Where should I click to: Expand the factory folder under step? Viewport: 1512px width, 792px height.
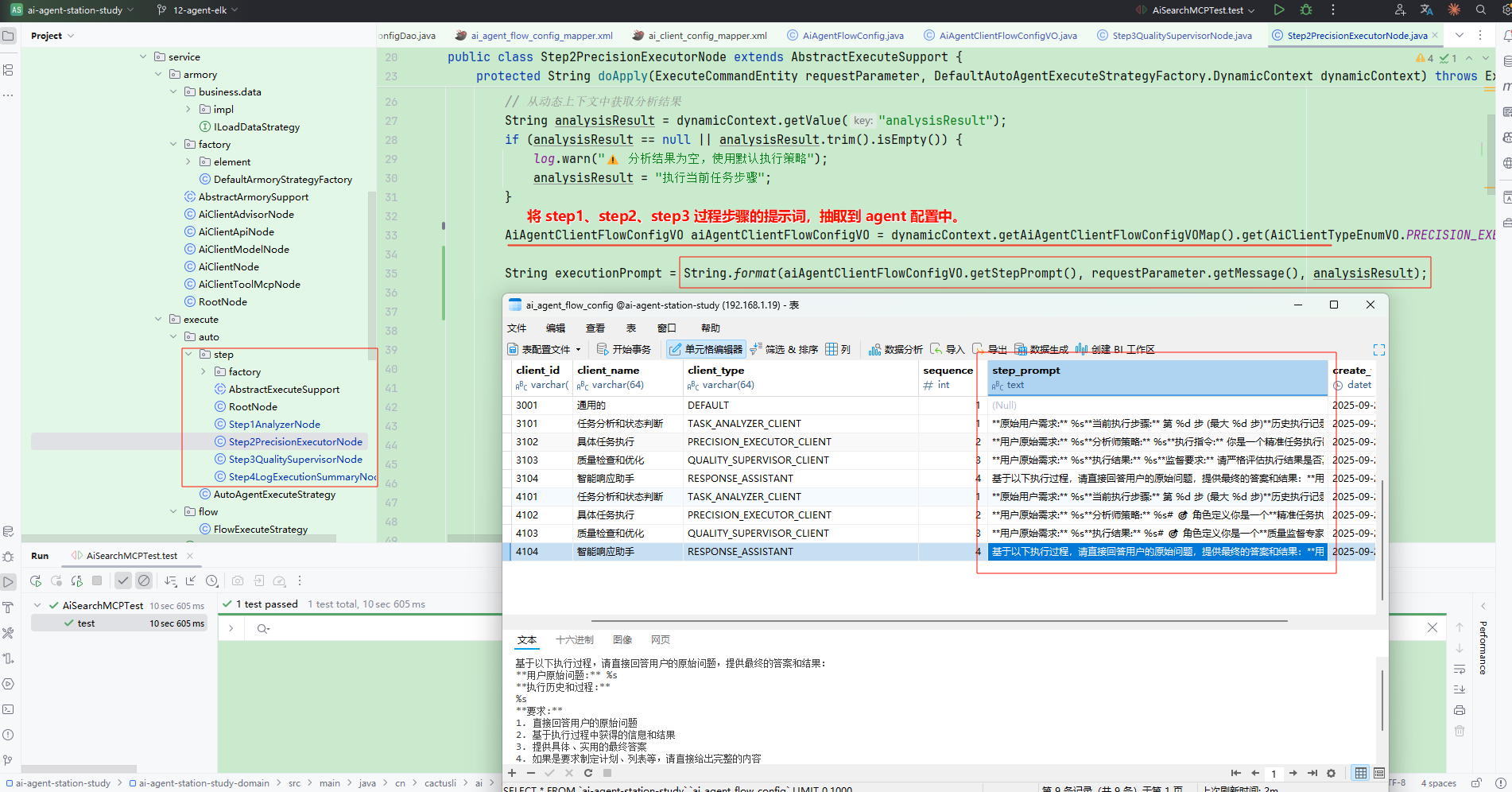[x=204, y=372]
